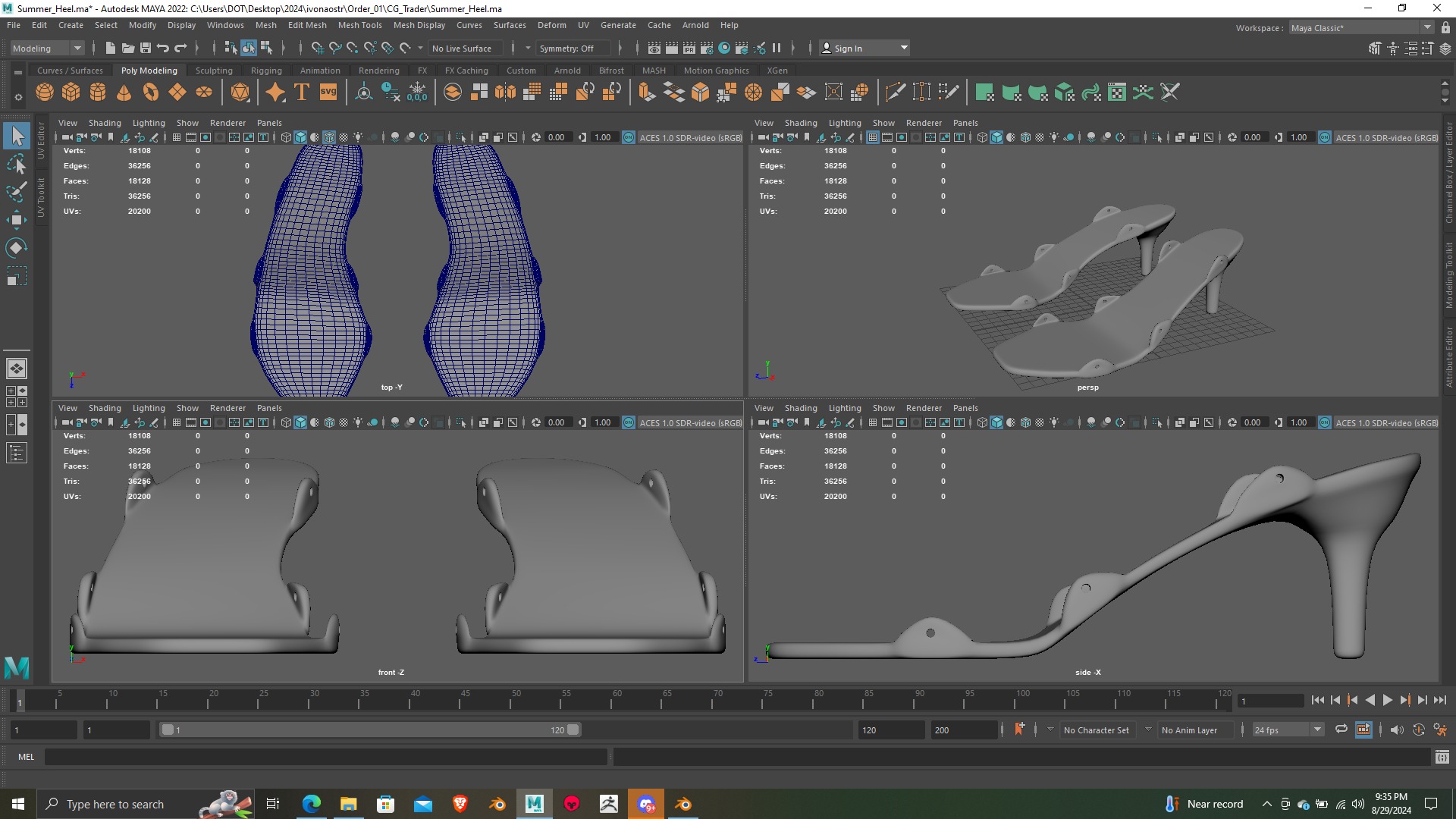Switch to the XGen shelf tab
The height and width of the screenshot is (819, 1456).
coord(777,71)
